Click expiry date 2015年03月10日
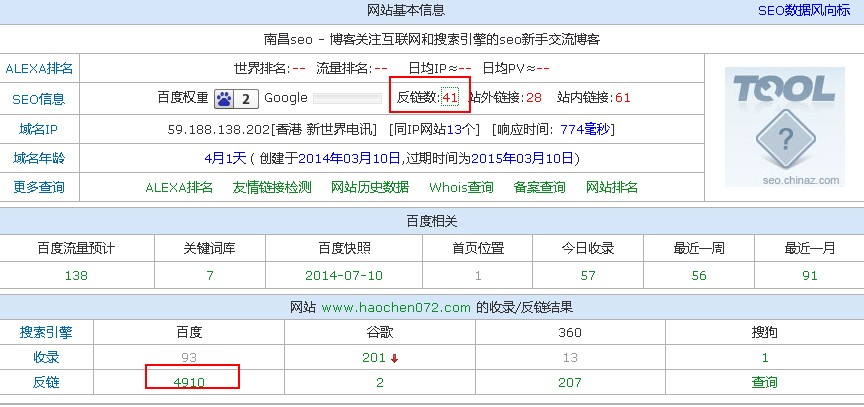The height and width of the screenshot is (407, 864). [x=522, y=159]
